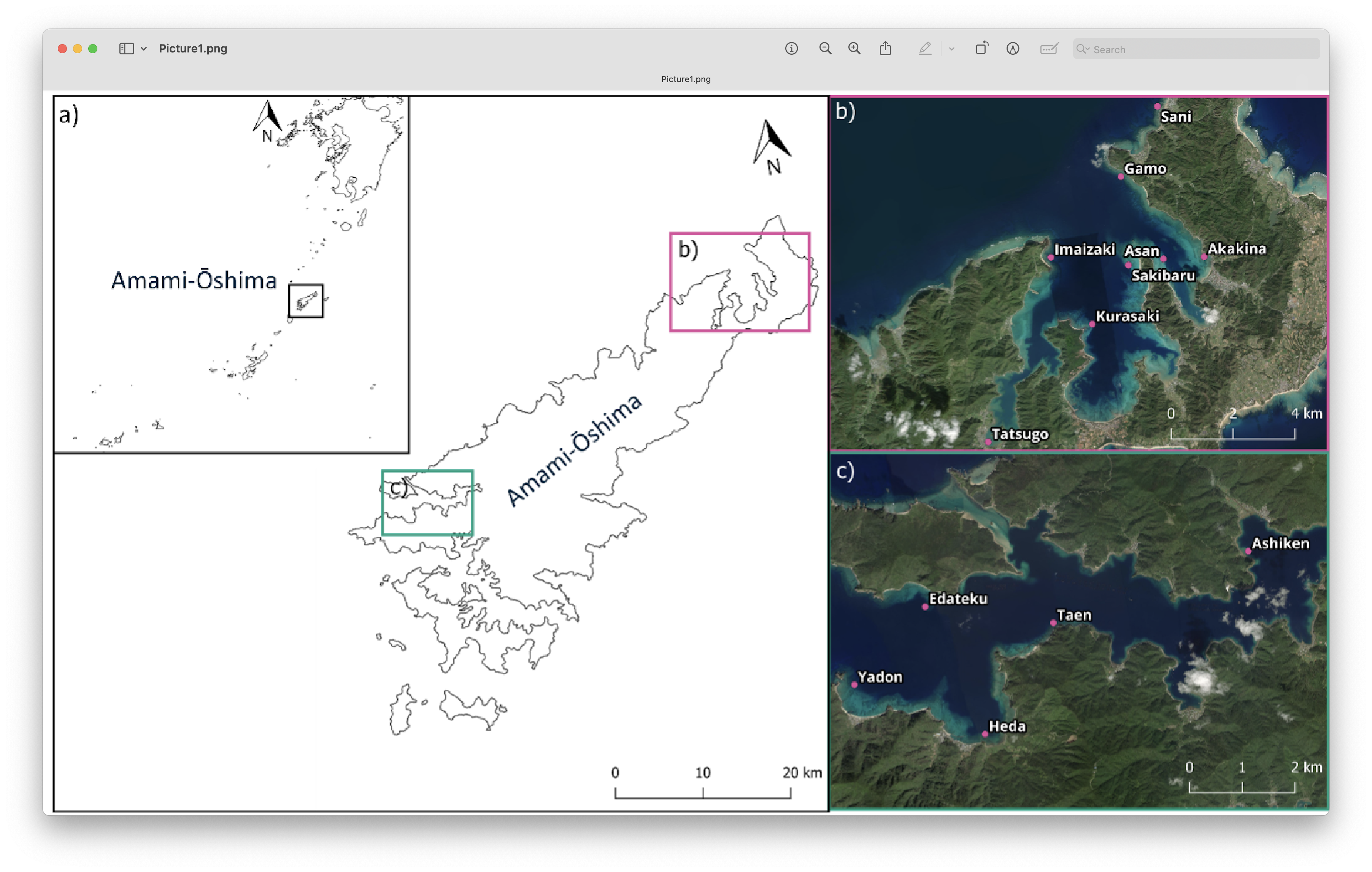Click the Tatsugo site label

[1020, 434]
